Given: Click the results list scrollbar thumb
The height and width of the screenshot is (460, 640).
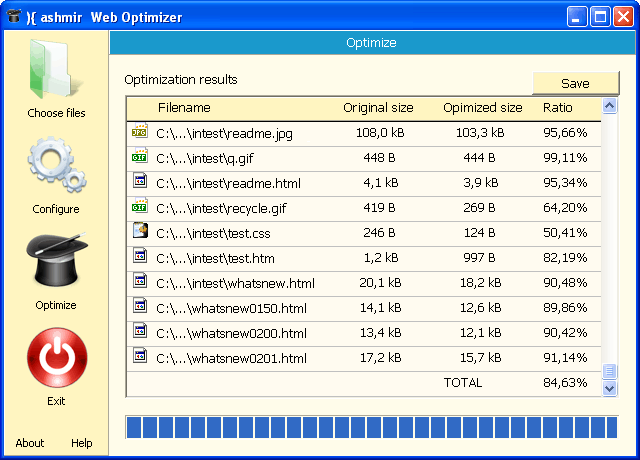Looking at the screenshot, I should coord(609,371).
